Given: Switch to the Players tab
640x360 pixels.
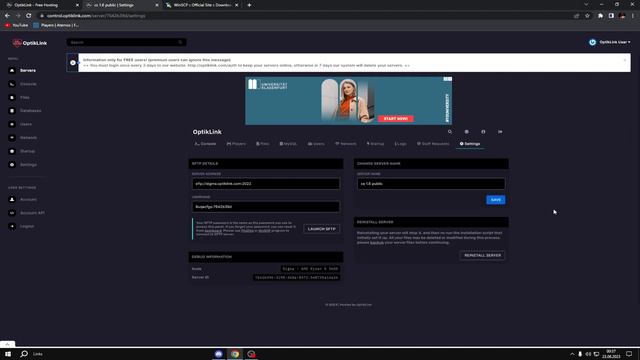Looking at the screenshot, I should click(236, 144).
